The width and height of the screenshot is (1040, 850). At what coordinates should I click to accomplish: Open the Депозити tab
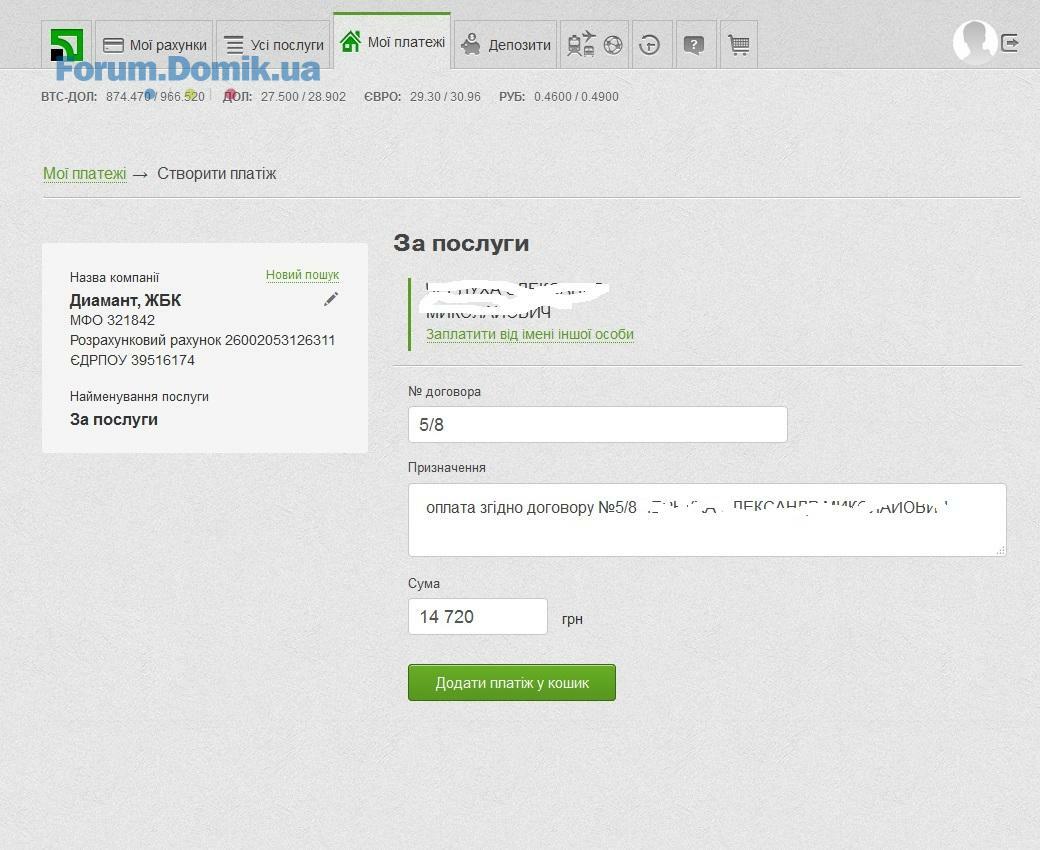point(506,45)
